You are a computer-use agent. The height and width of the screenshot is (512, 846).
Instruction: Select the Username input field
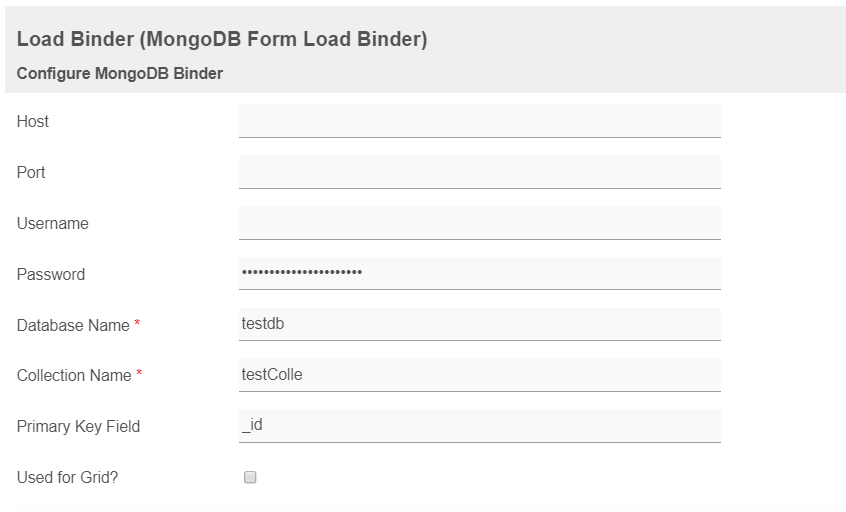[479, 223]
